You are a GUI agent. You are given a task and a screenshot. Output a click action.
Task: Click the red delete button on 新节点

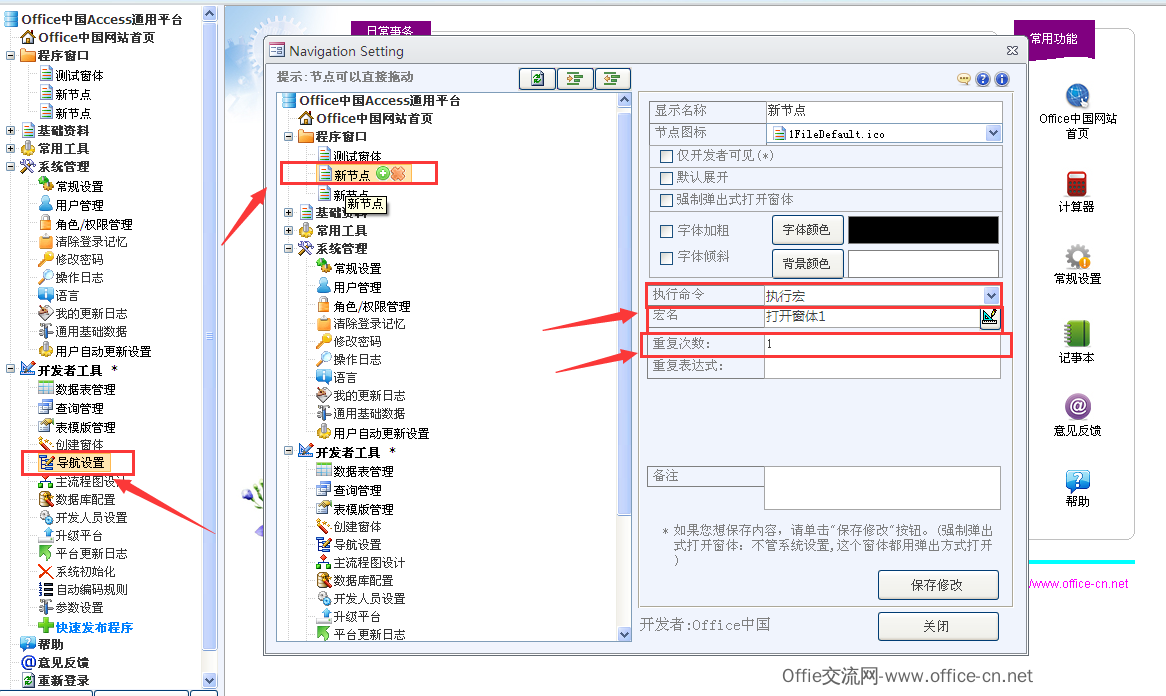pyautogui.click(x=398, y=173)
